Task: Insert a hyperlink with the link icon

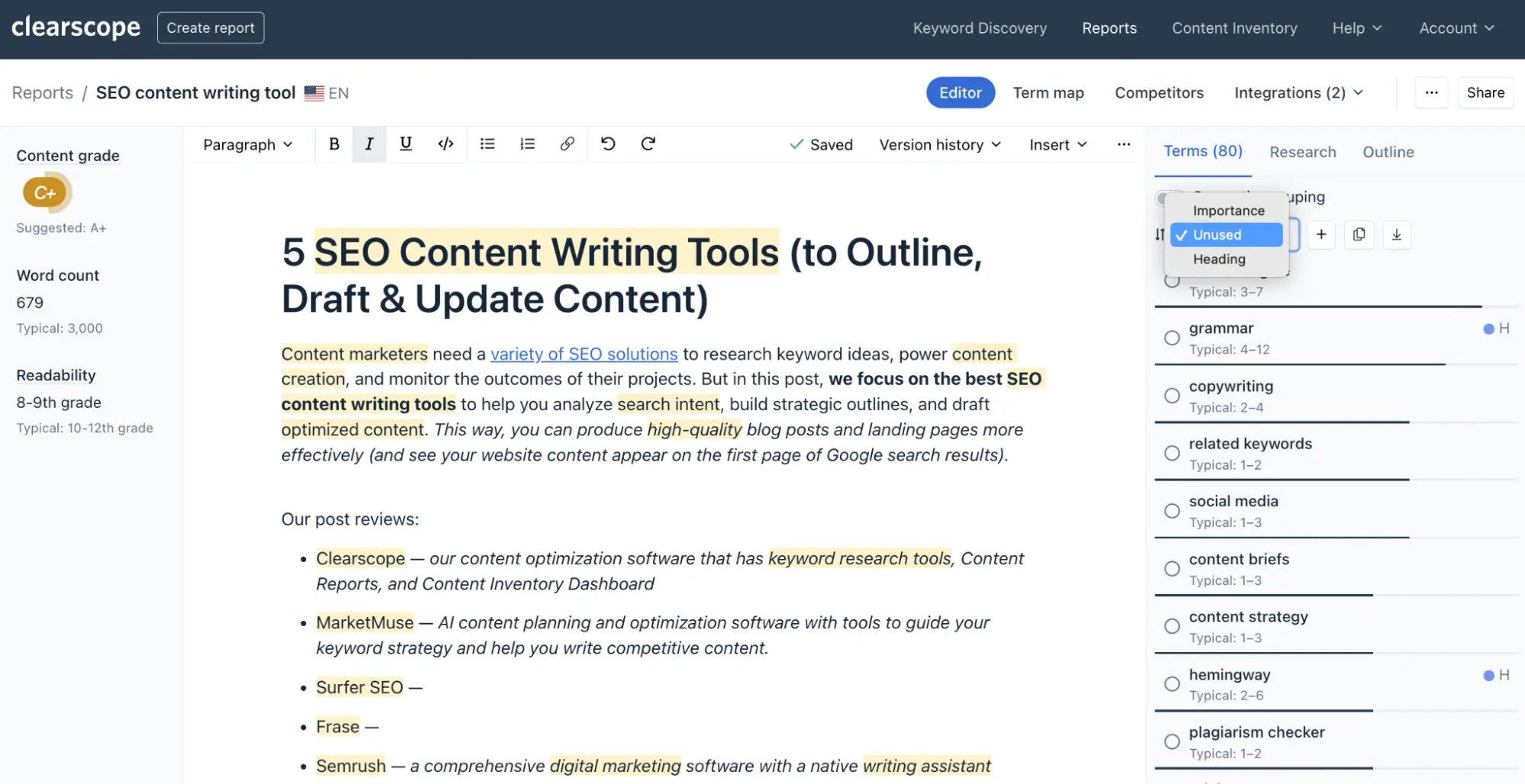Action: coord(567,144)
